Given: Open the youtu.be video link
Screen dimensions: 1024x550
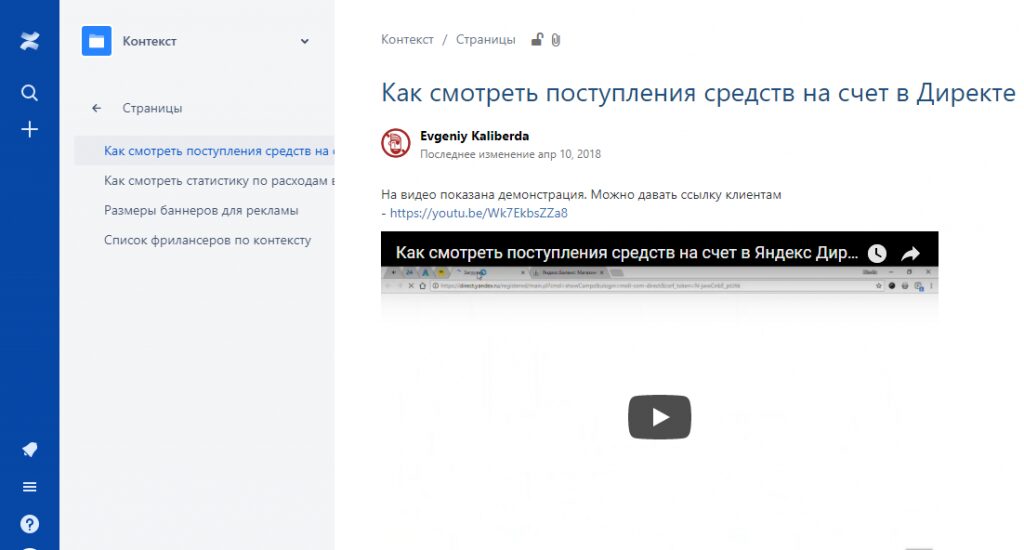Looking at the screenshot, I should click(478, 213).
